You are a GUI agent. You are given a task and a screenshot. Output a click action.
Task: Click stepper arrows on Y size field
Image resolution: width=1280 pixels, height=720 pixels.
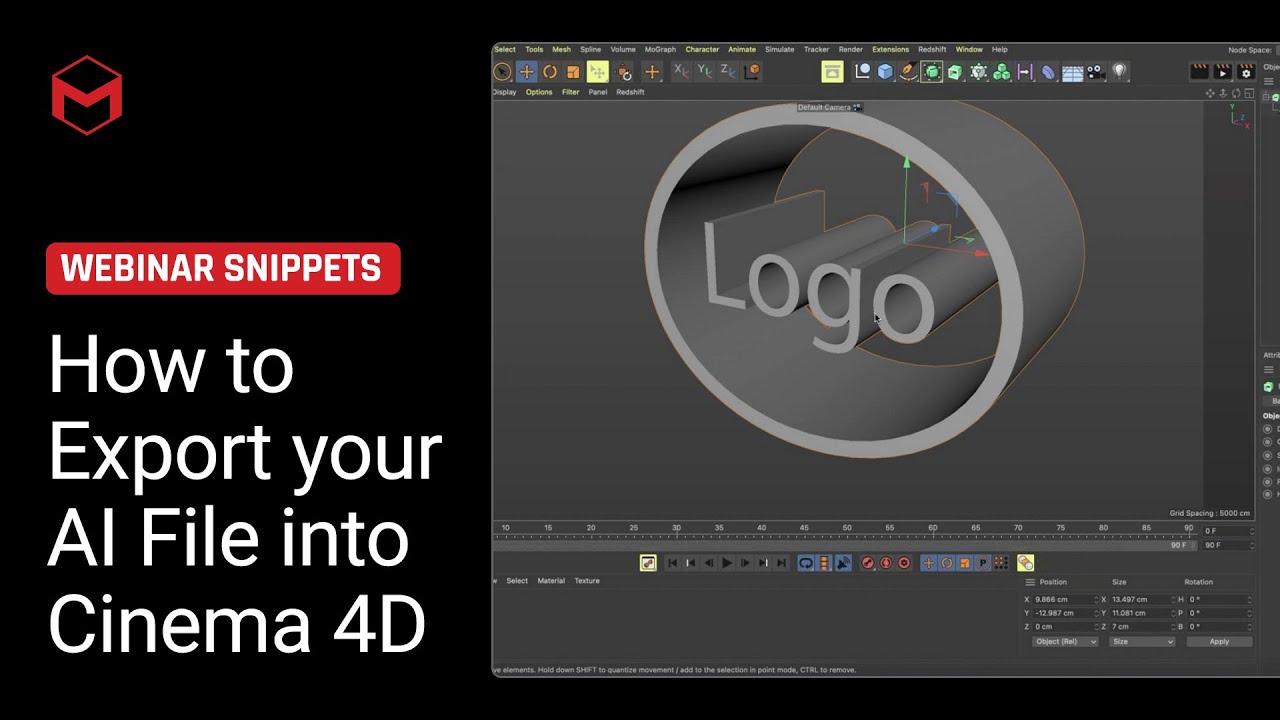(1173, 613)
